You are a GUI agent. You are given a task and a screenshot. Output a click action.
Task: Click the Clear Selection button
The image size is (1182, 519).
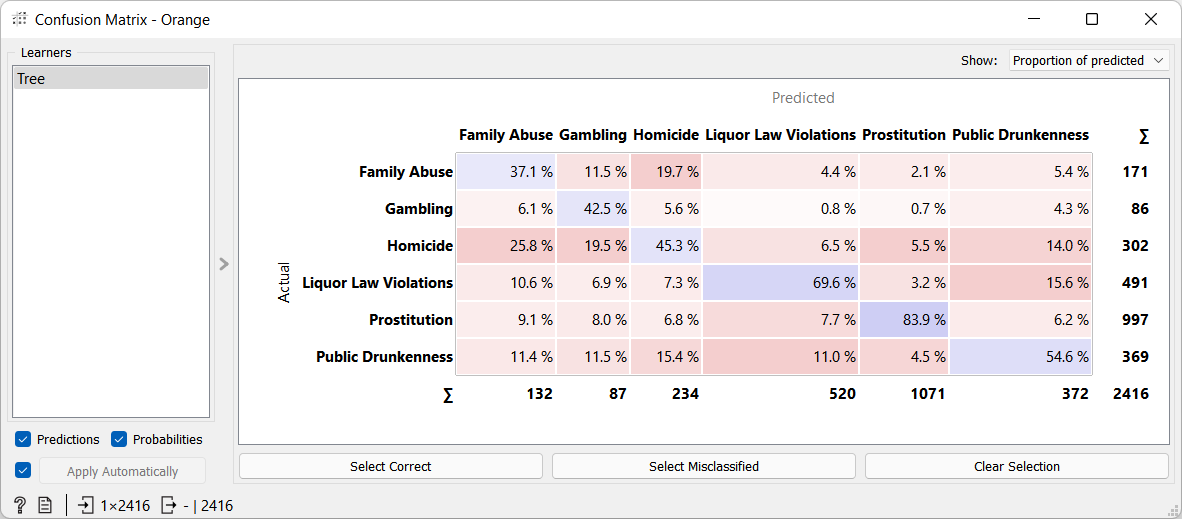click(x=1016, y=466)
